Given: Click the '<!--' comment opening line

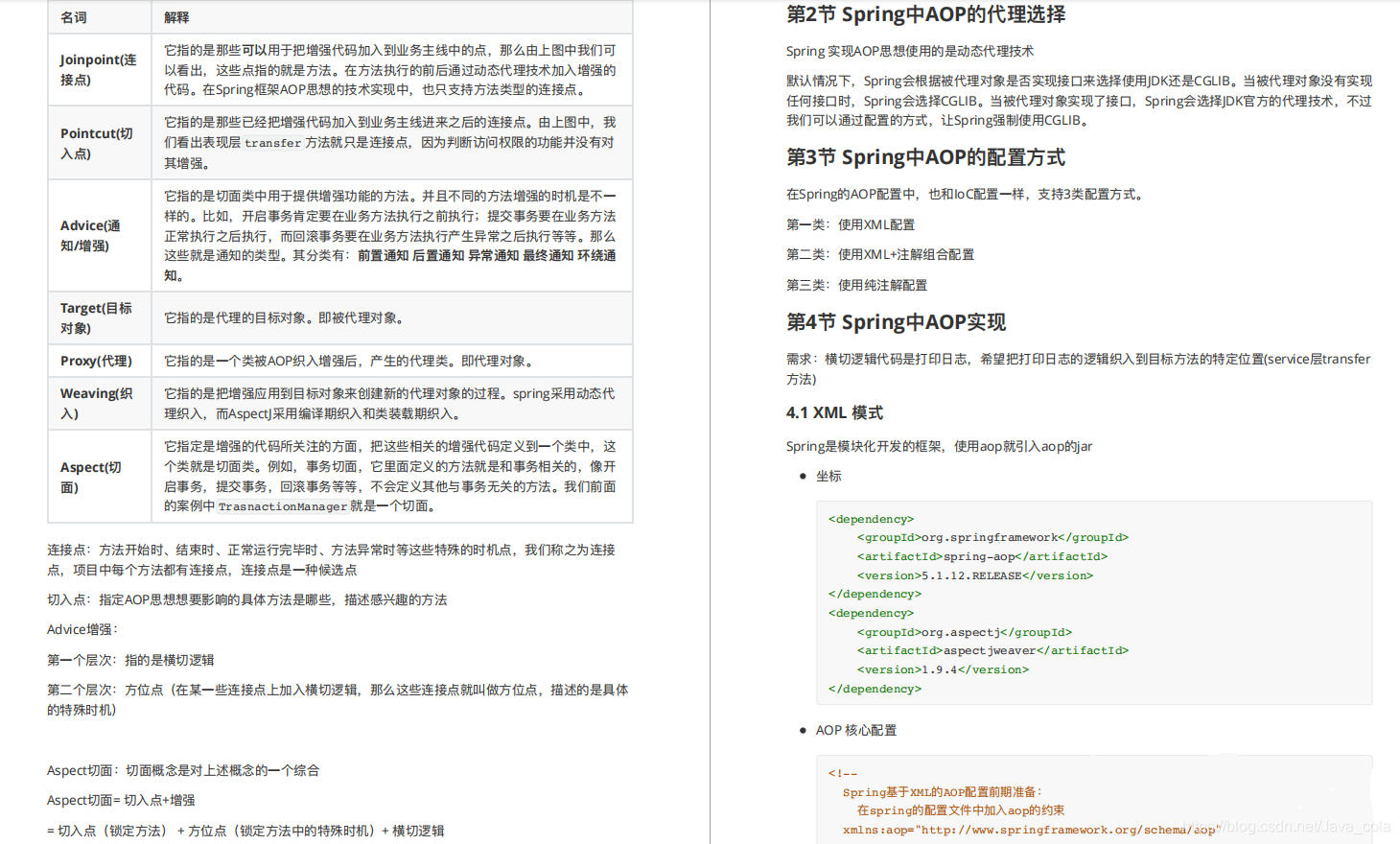Looking at the screenshot, I should tap(843, 773).
